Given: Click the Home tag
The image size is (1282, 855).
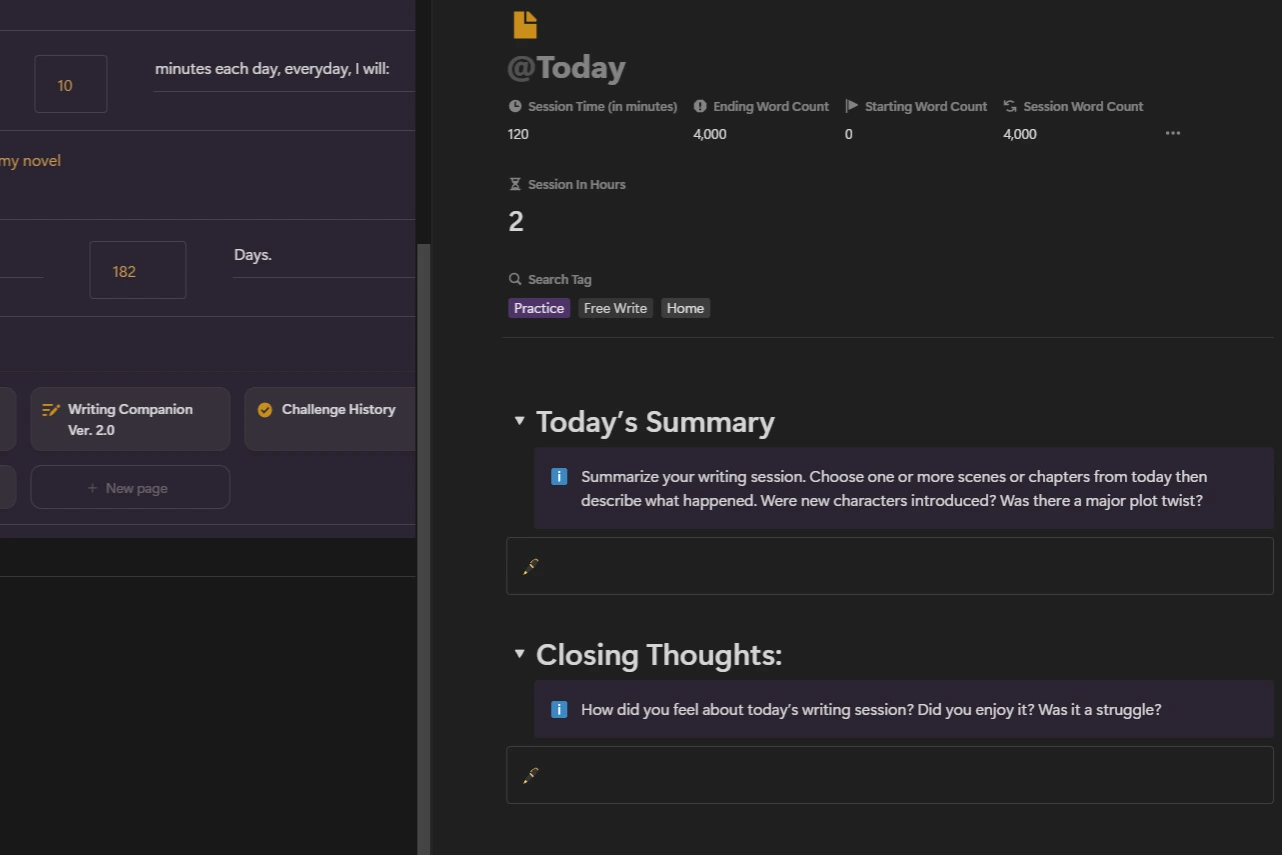Looking at the screenshot, I should coord(685,308).
